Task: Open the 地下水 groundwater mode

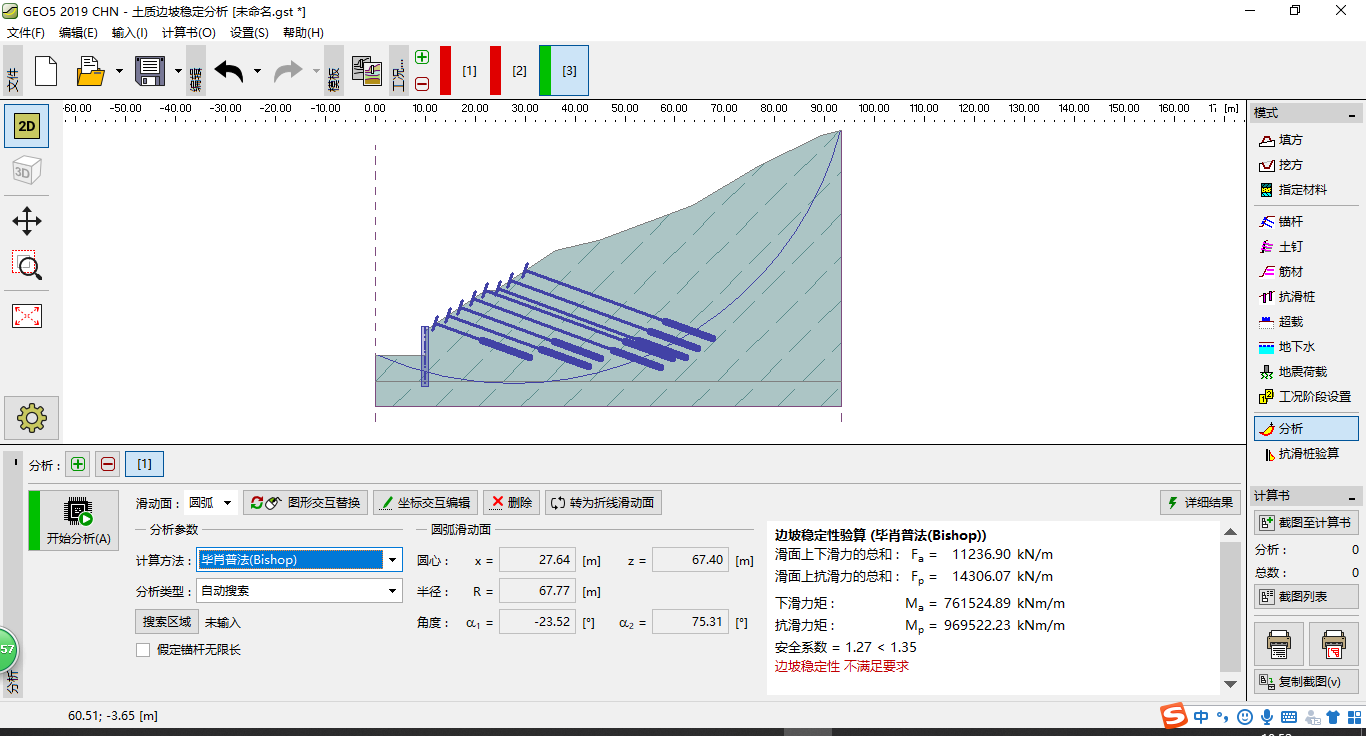Action: point(1305,347)
